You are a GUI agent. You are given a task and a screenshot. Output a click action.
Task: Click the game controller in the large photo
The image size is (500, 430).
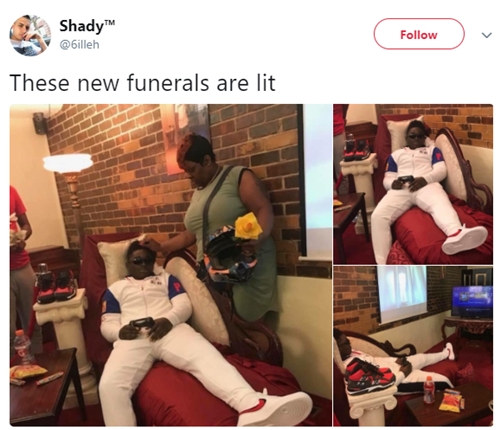pos(142,324)
